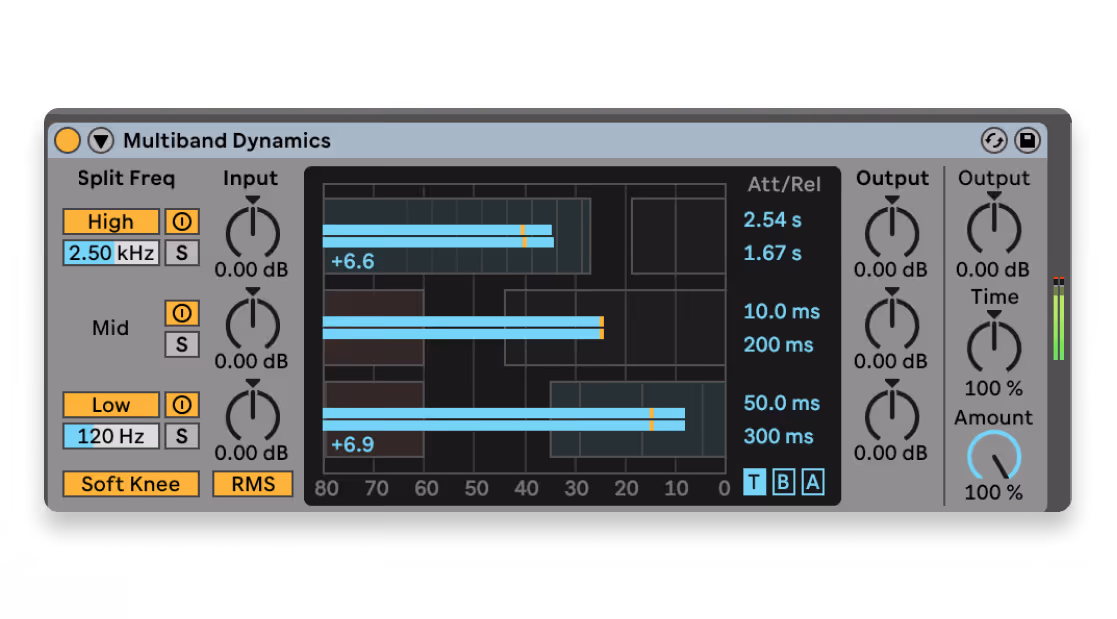Toggle the device activator power button

click(x=67, y=140)
